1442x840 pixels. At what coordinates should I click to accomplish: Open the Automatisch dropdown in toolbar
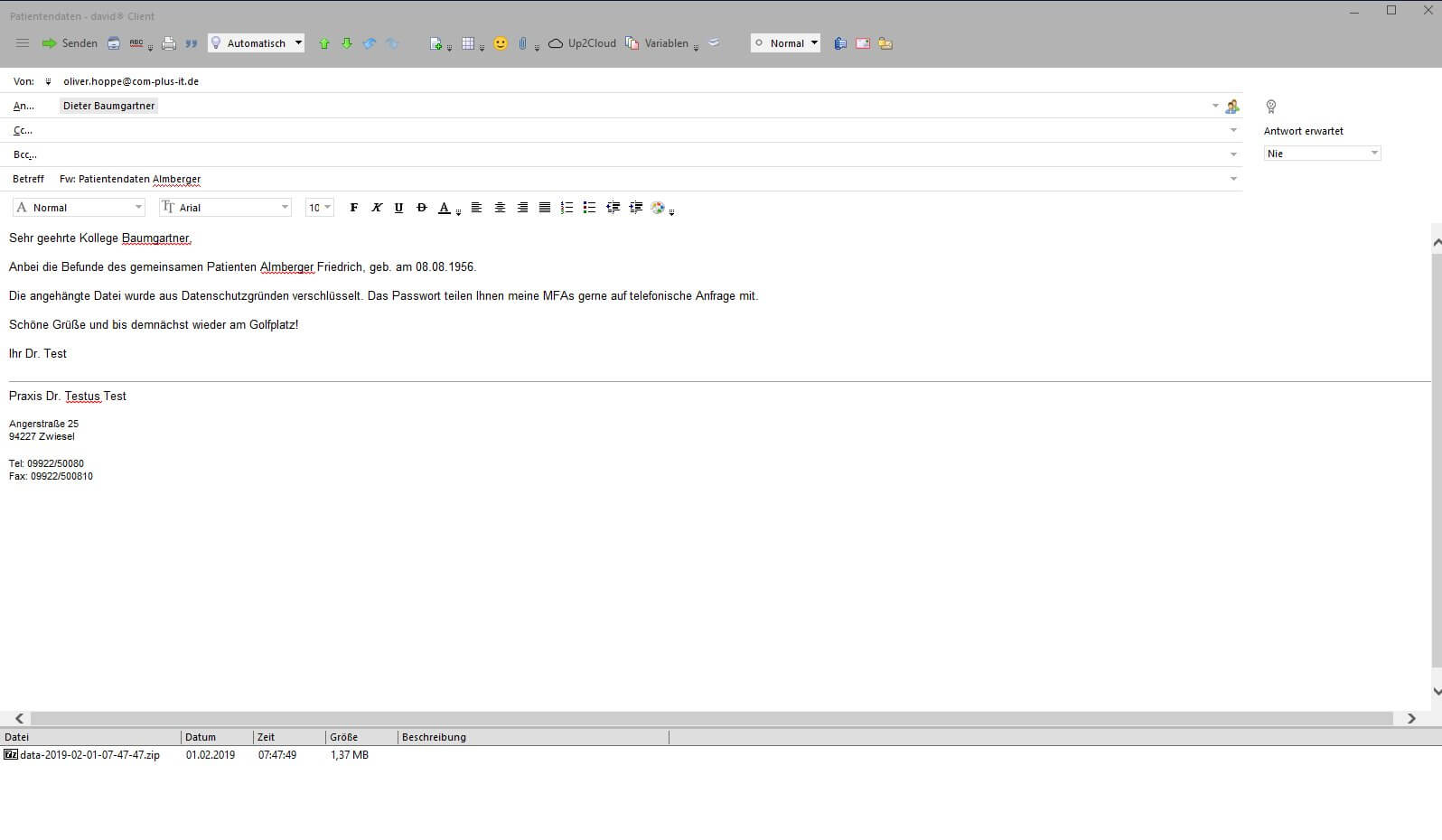[256, 43]
